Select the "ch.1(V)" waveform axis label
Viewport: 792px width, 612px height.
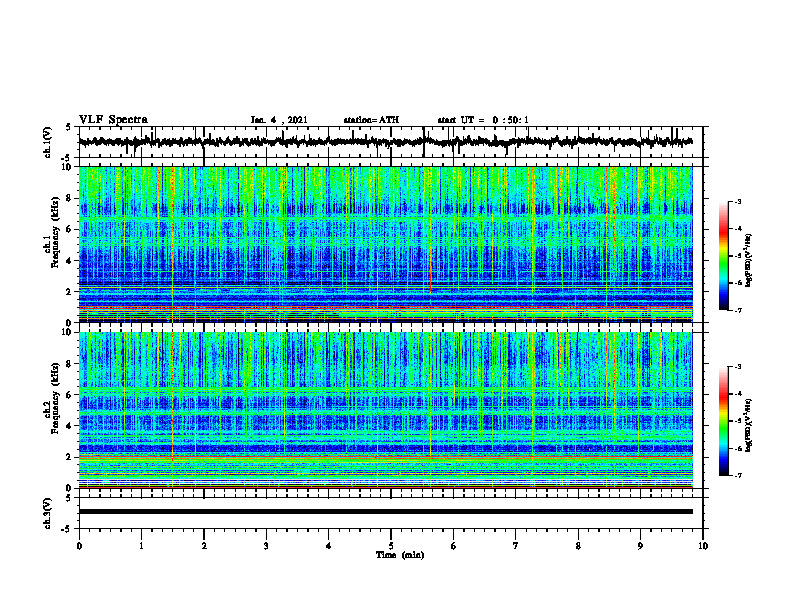pyautogui.click(x=48, y=142)
